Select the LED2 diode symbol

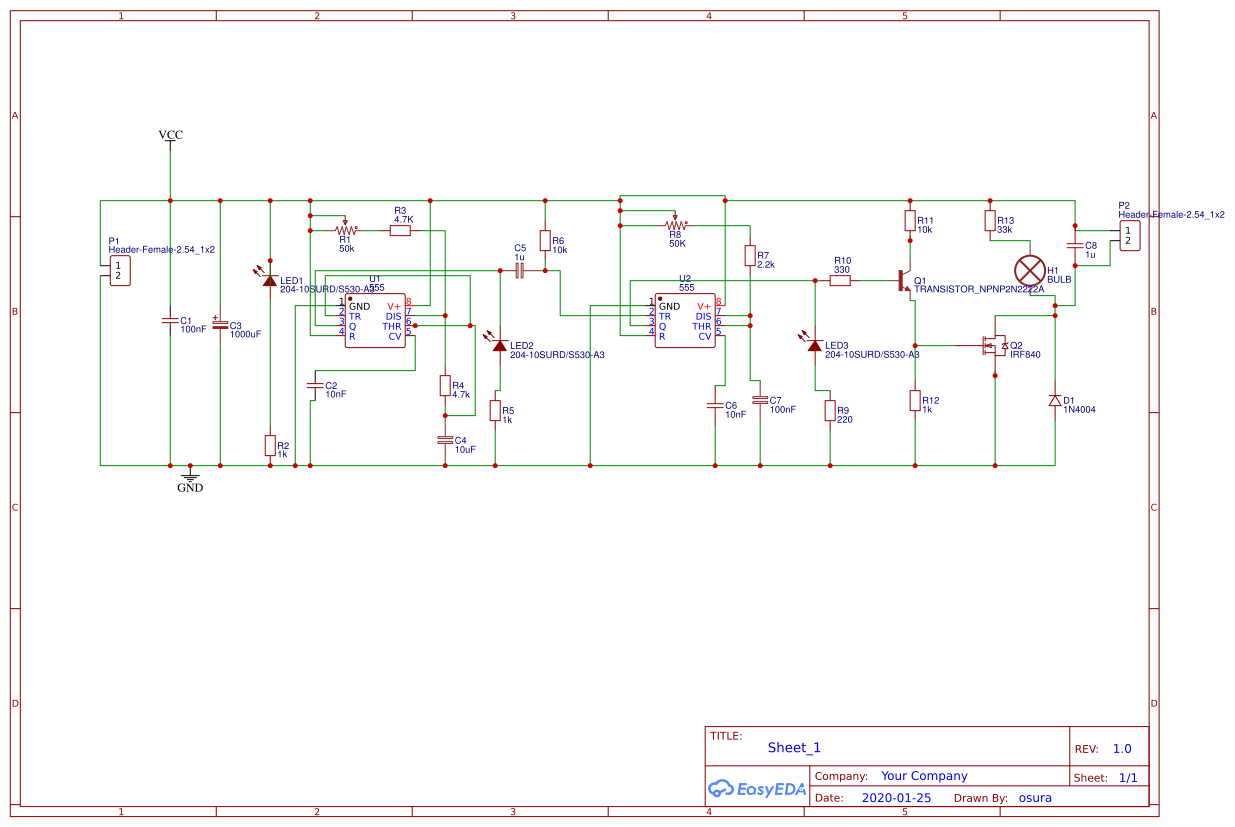coord(499,344)
